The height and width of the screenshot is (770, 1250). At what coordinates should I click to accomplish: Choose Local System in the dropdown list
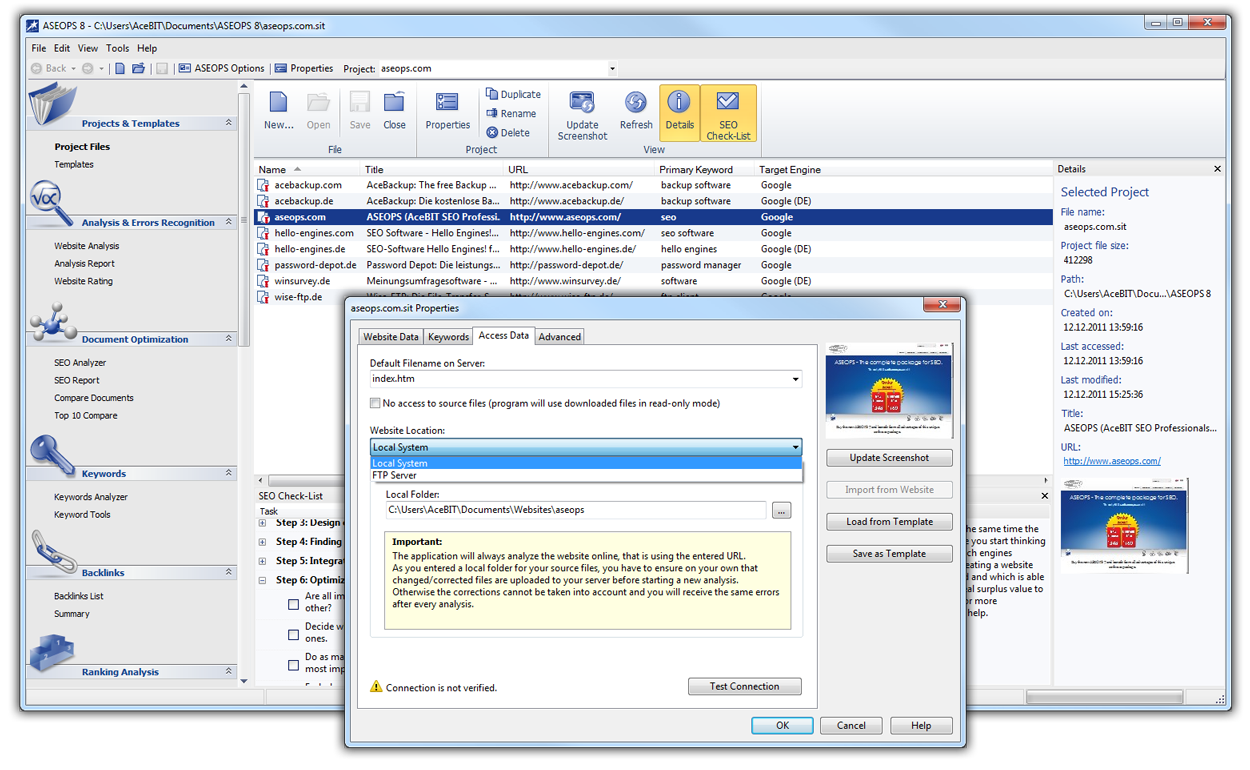click(x=586, y=463)
